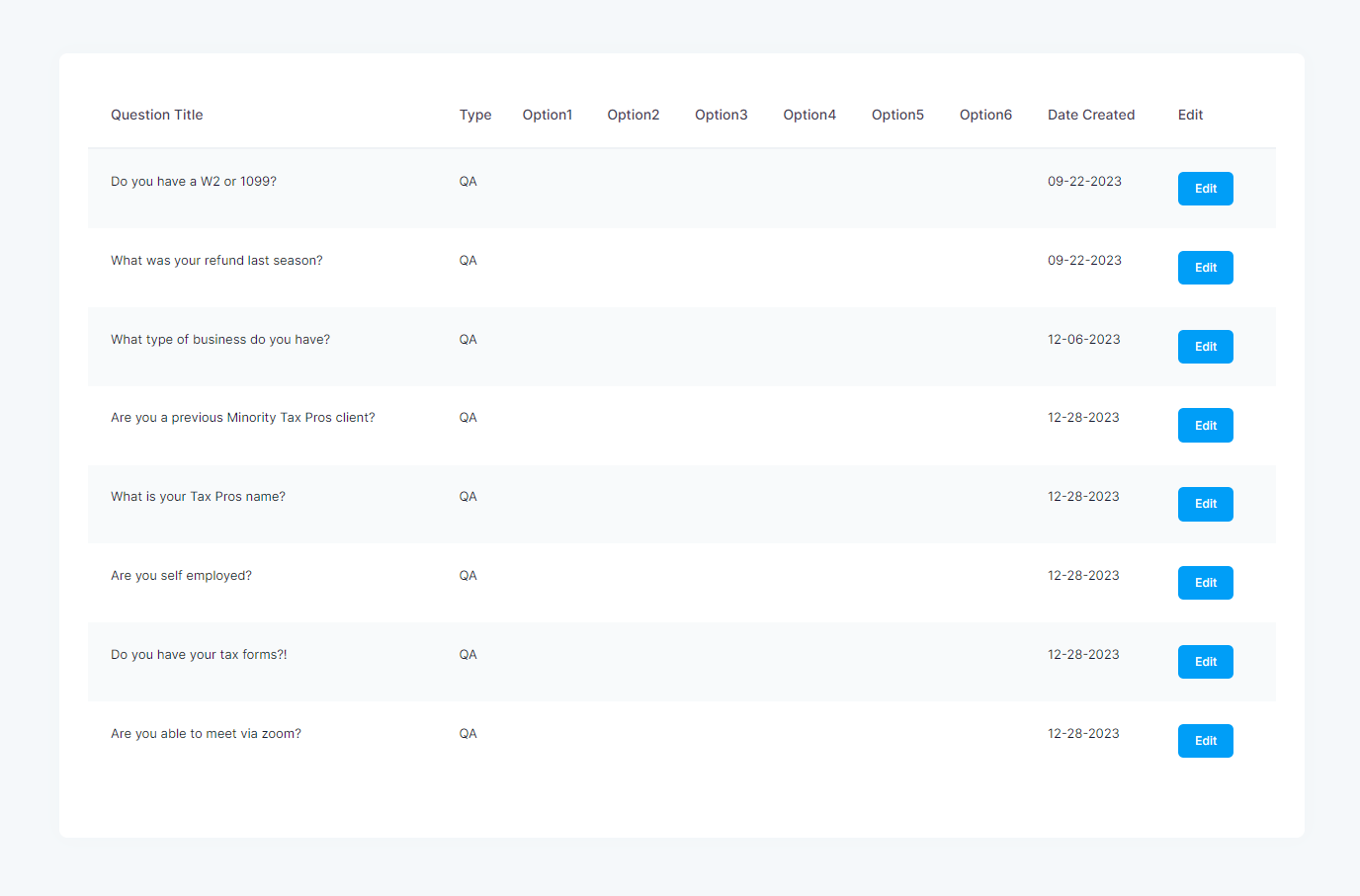Select "Are you able to meet via zoom?" text
The height and width of the screenshot is (896, 1360).
click(x=206, y=734)
